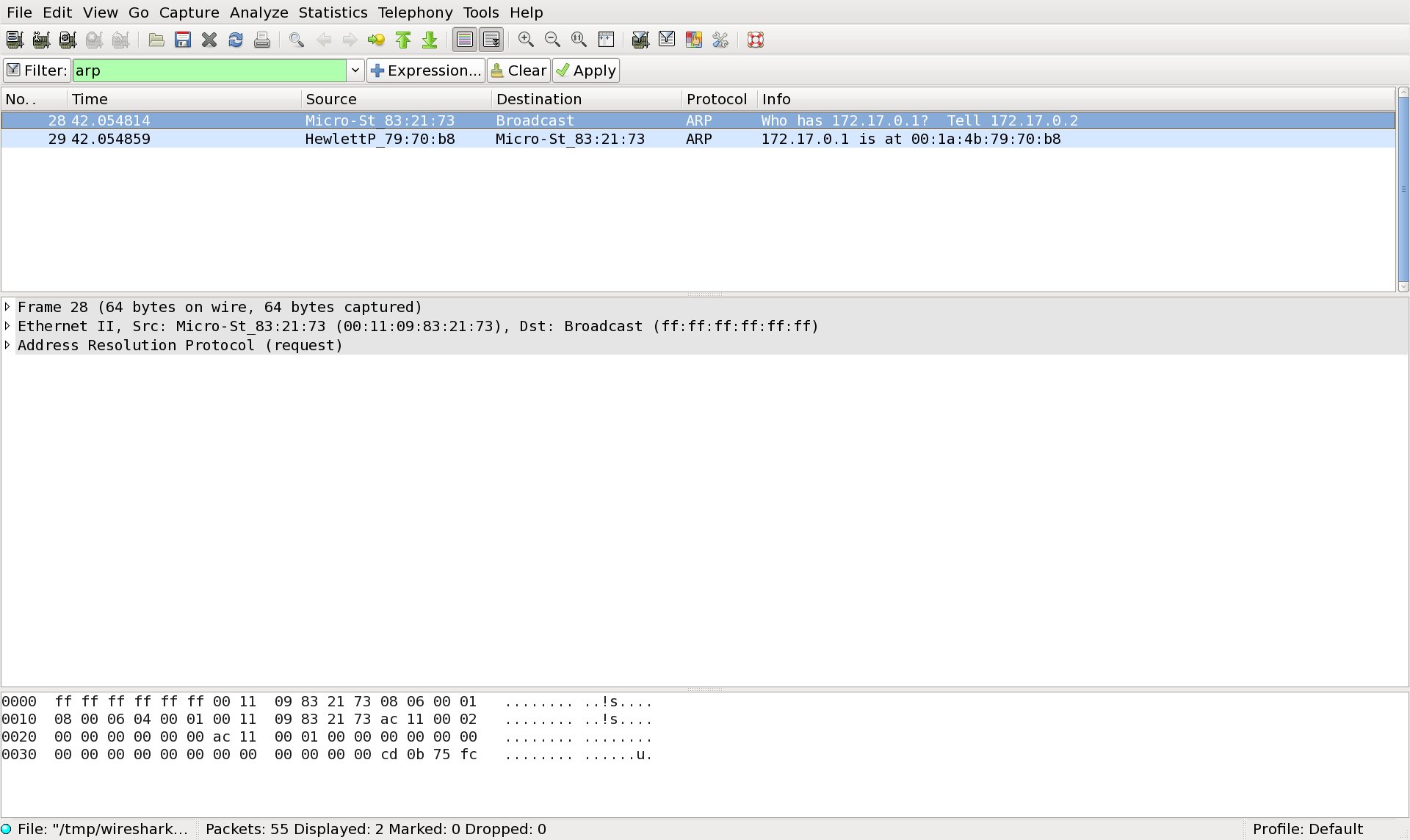Sort by the Source column header
Image resolution: width=1410 pixels, height=840 pixels.
pyautogui.click(x=397, y=99)
